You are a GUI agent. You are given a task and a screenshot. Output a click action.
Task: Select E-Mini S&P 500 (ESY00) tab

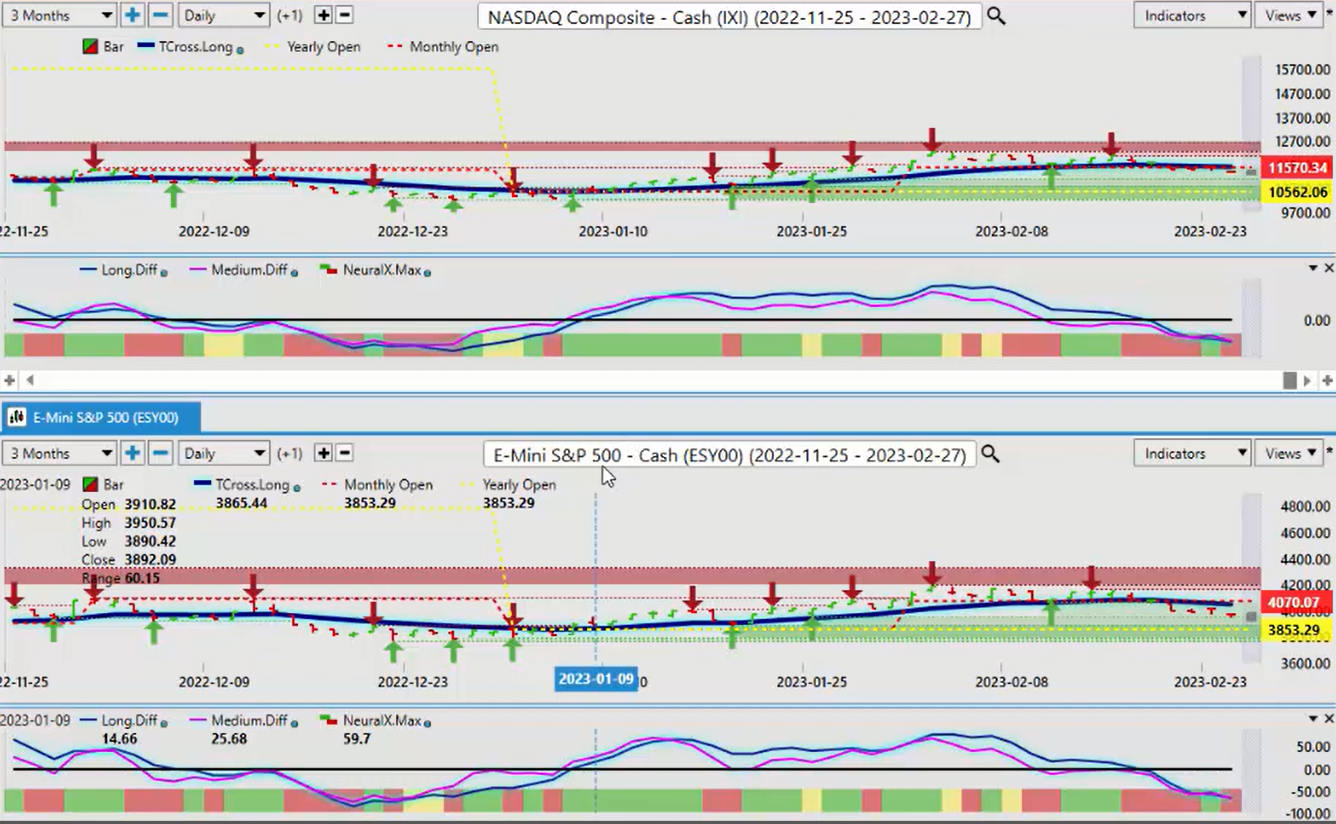tap(103, 417)
